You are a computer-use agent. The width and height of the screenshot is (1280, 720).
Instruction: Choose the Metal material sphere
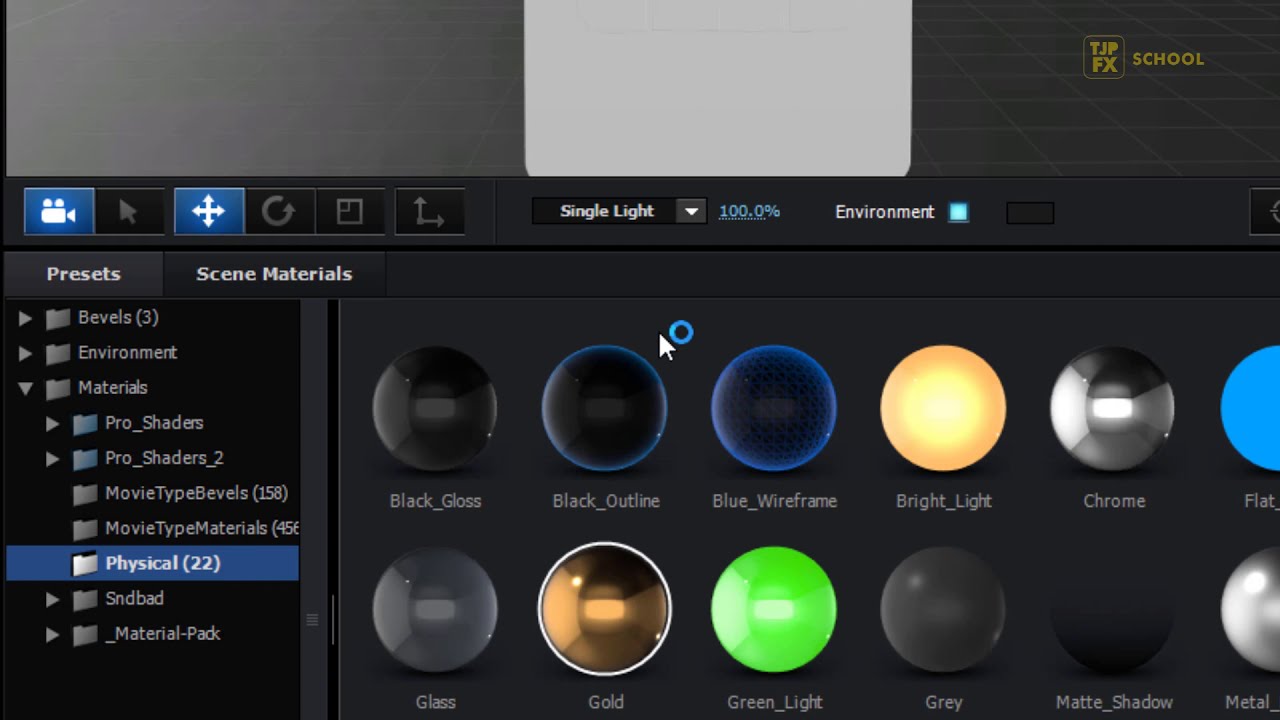tap(1252, 609)
